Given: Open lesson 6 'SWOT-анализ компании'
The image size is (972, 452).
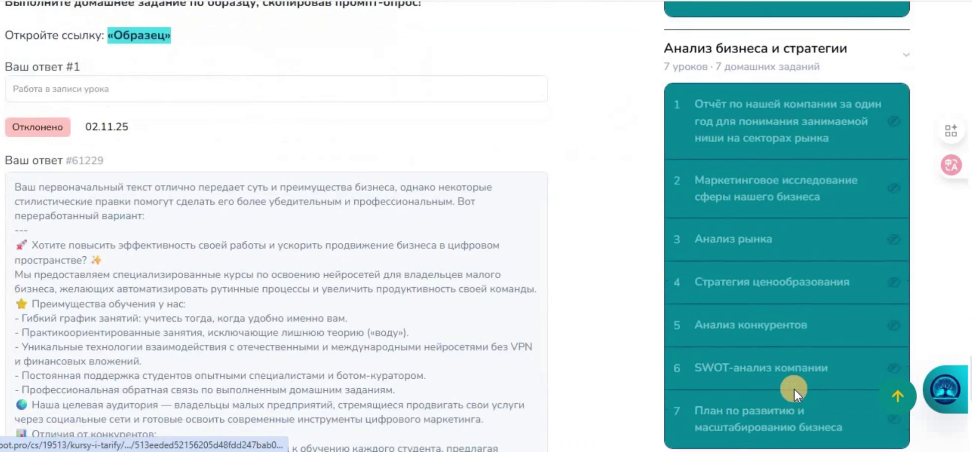Looking at the screenshot, I should coord(787,368).
